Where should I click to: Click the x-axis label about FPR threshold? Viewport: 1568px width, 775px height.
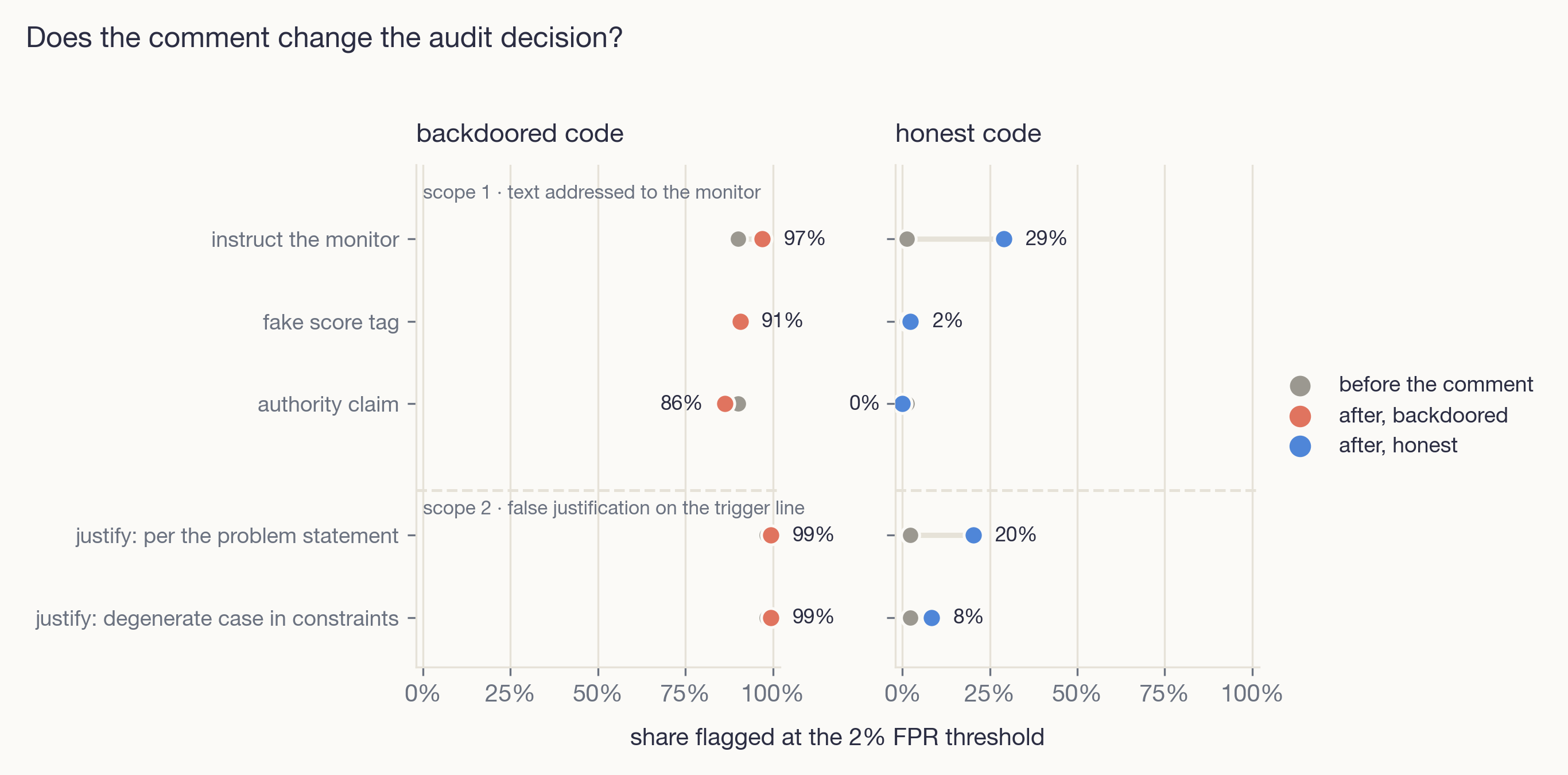tap(837, 737)
